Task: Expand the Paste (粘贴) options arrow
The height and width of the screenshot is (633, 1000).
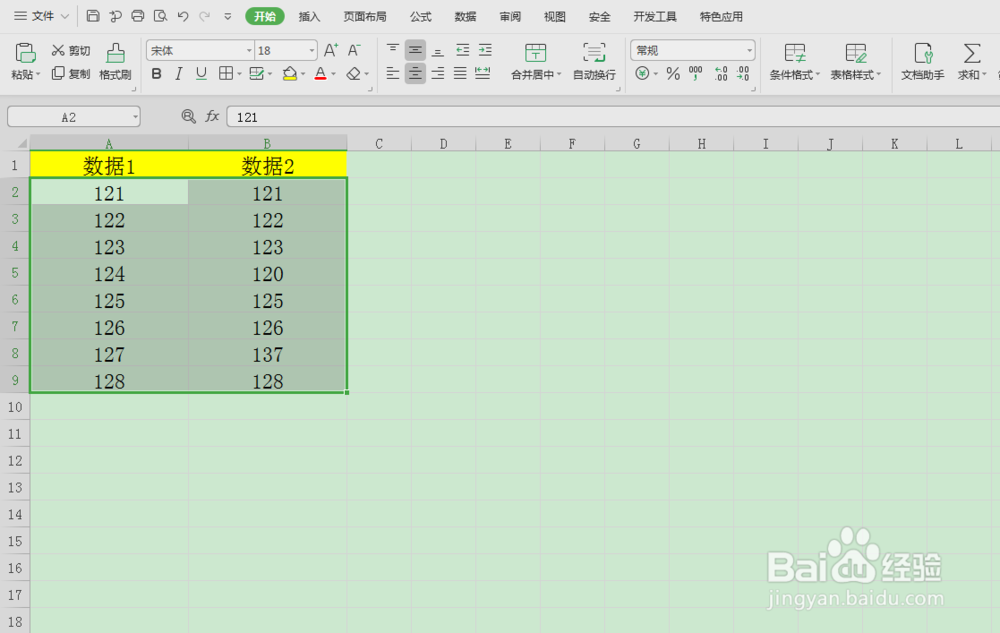Action: coord(38,75)
